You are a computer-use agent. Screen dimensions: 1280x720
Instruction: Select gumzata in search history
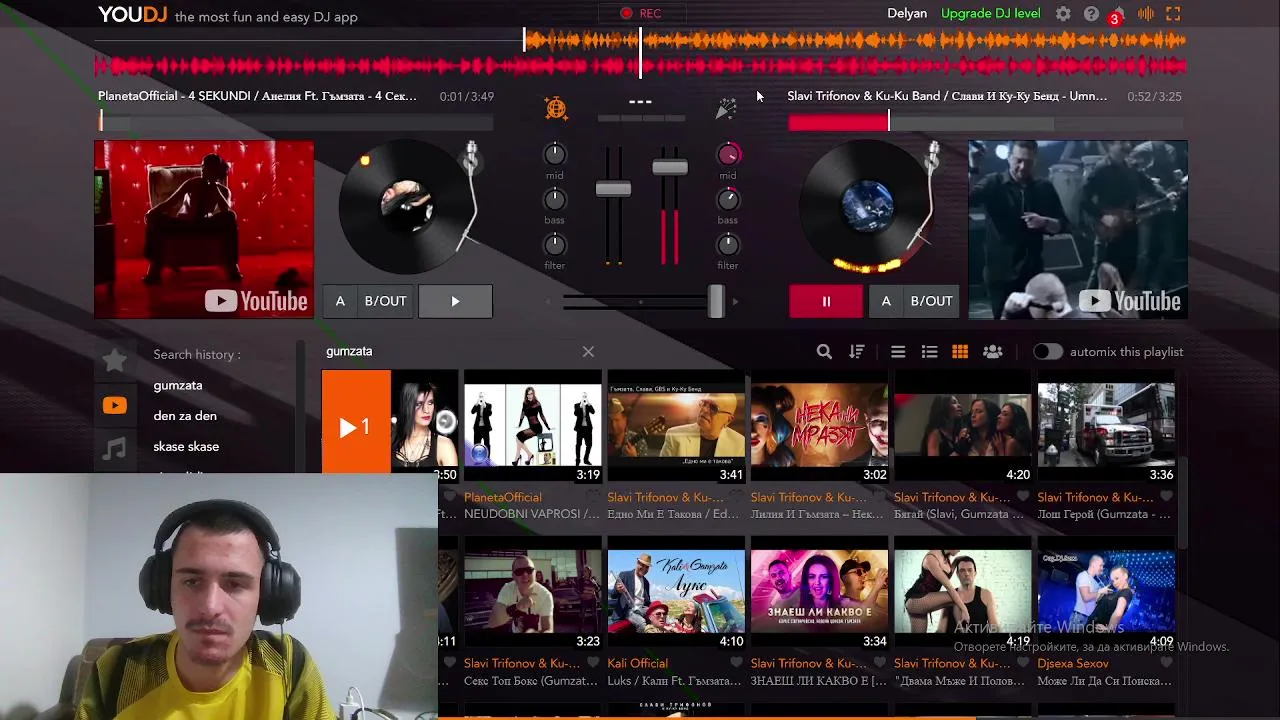click(x=178, y=385)
